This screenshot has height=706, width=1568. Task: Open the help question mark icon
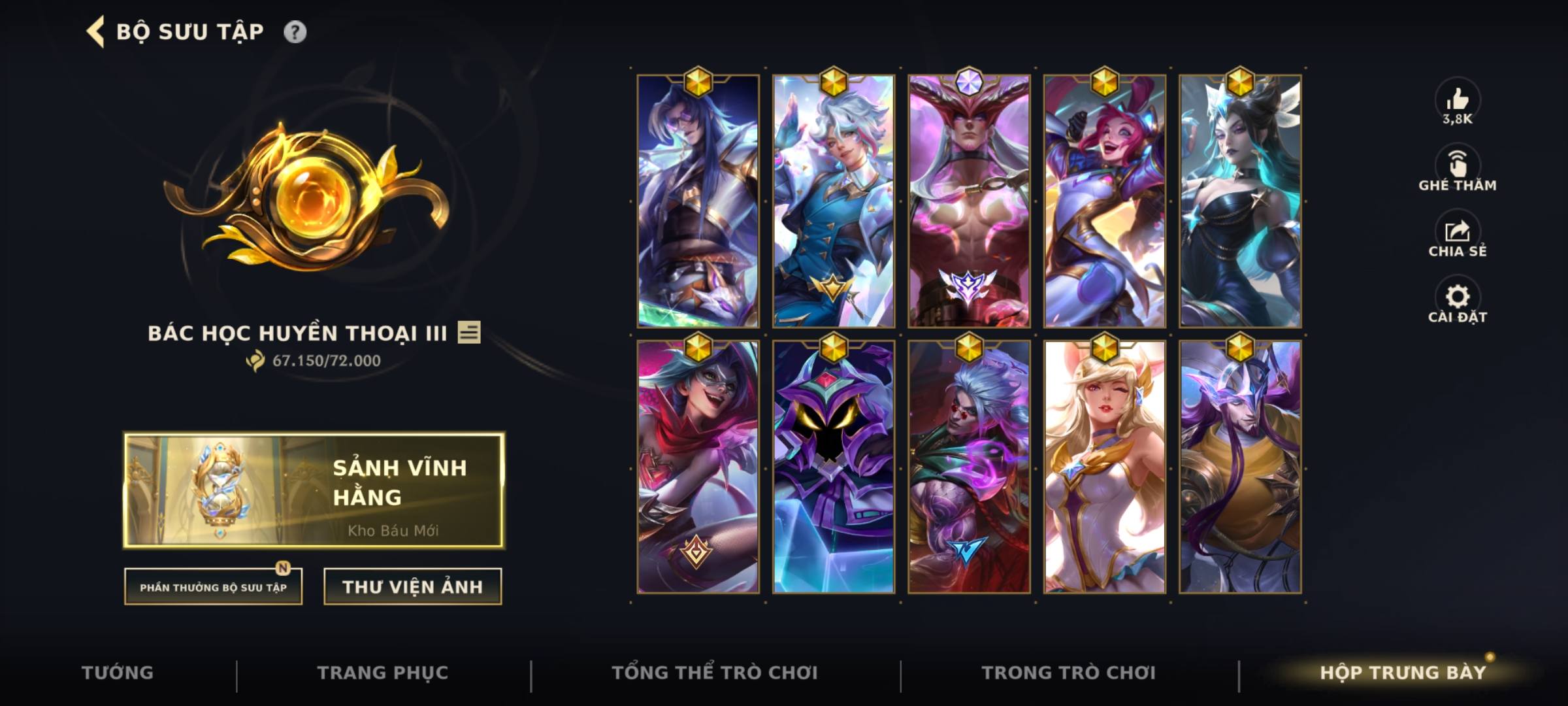click(x=295, y=32)
